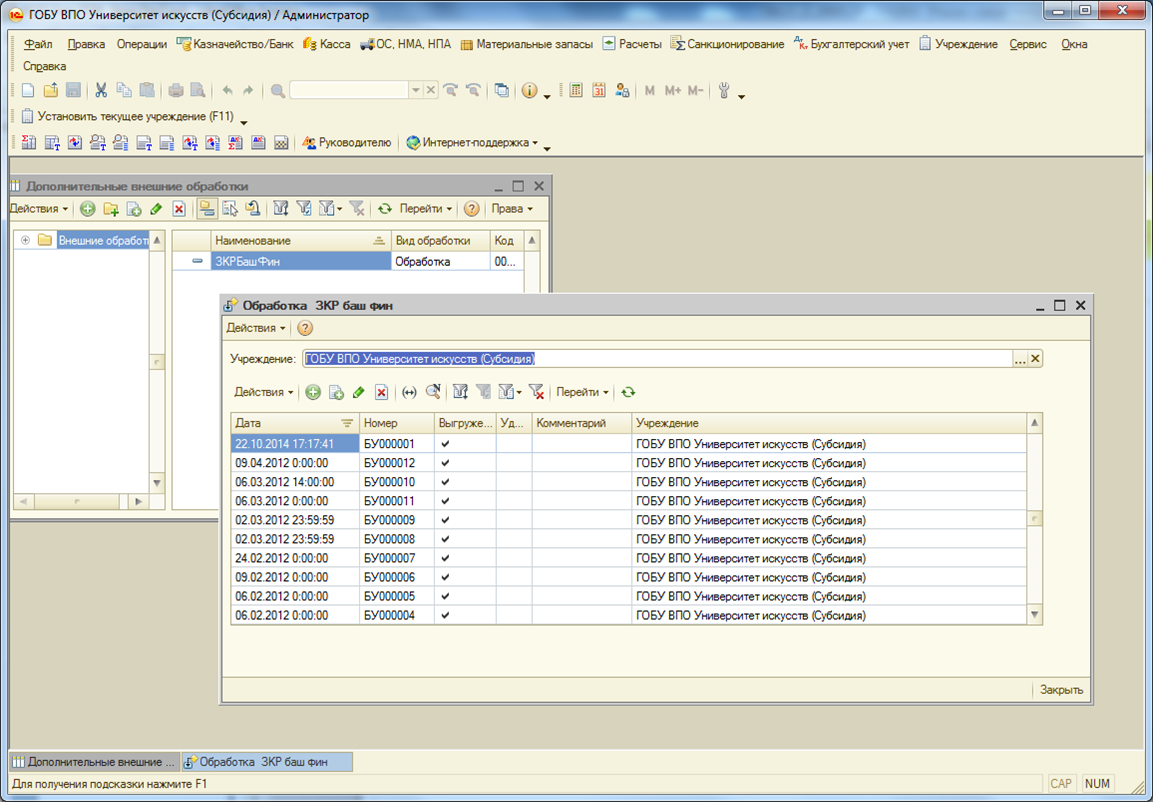1153x802 pixels.
Task: Open help icon next to Права dropdown
Action: pyautogui.click(x=471, y=209)
